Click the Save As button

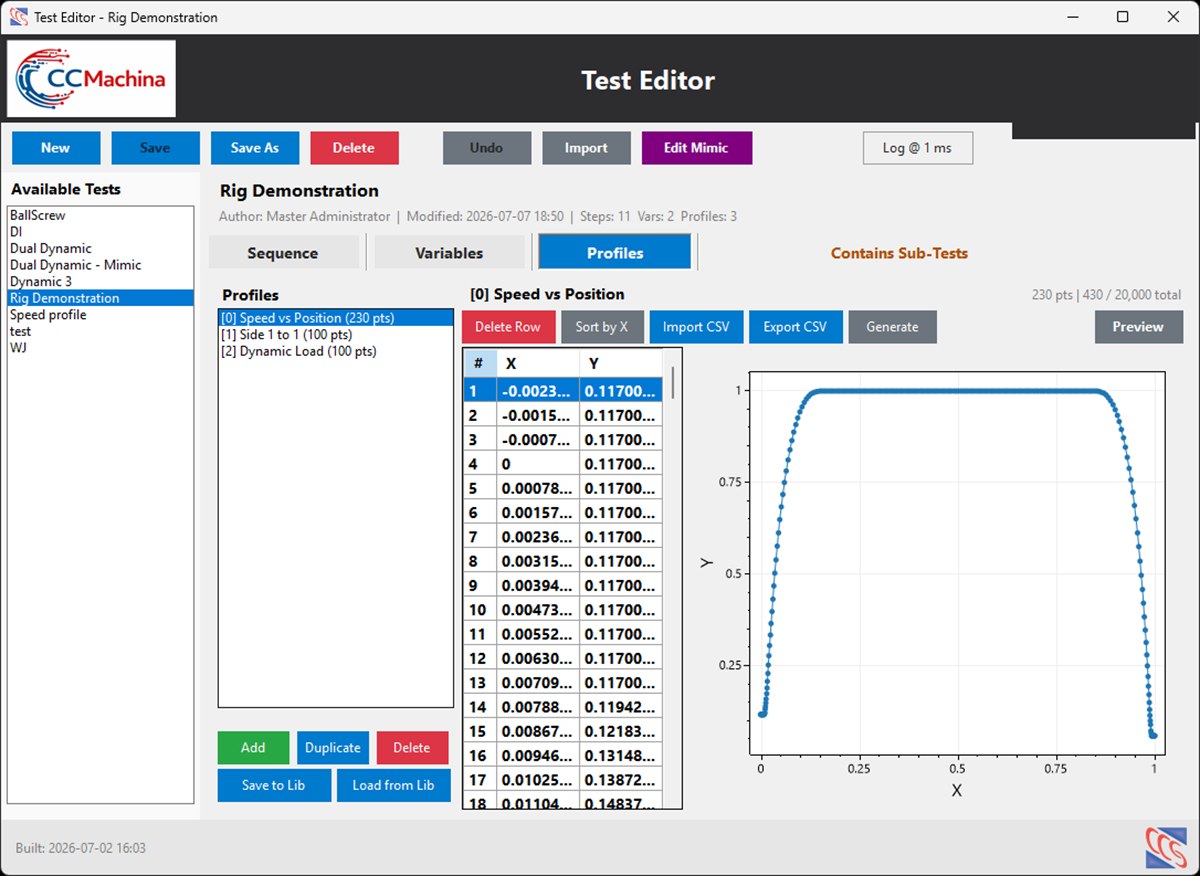coord(255,148)
